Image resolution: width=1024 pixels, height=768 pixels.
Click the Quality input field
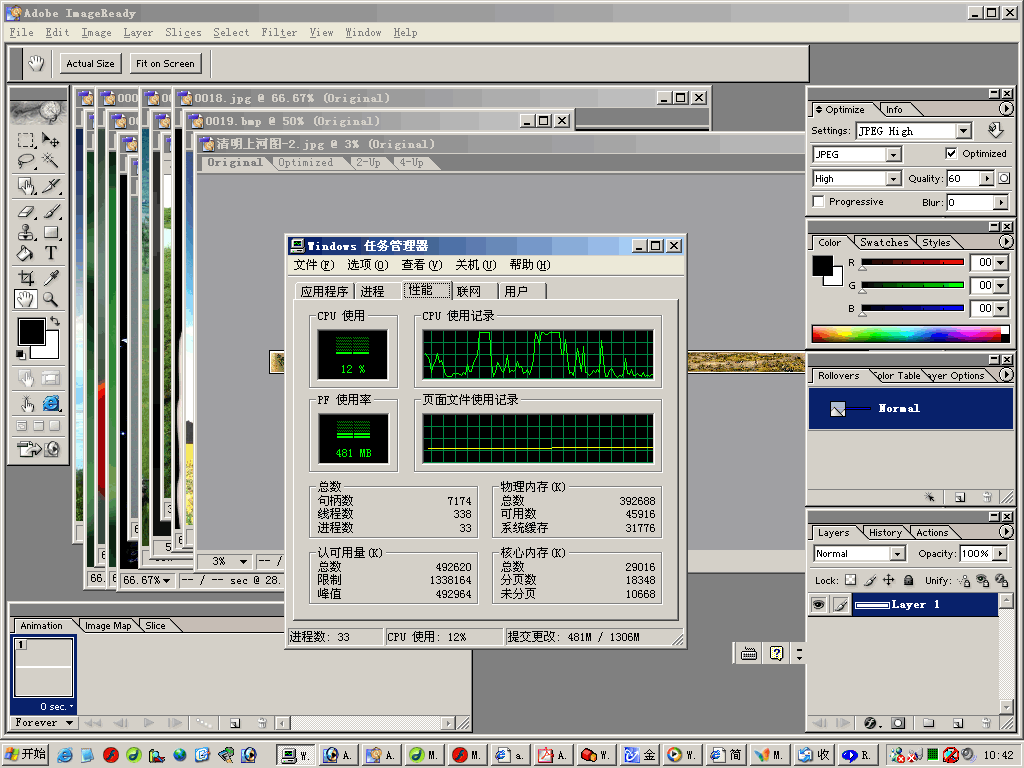963,178
